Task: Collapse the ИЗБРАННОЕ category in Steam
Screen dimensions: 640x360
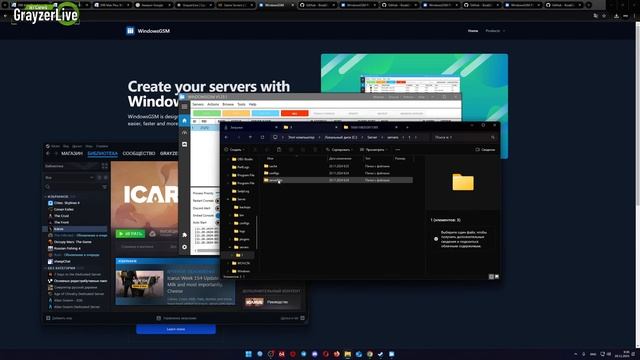Action: click(45, 197)
